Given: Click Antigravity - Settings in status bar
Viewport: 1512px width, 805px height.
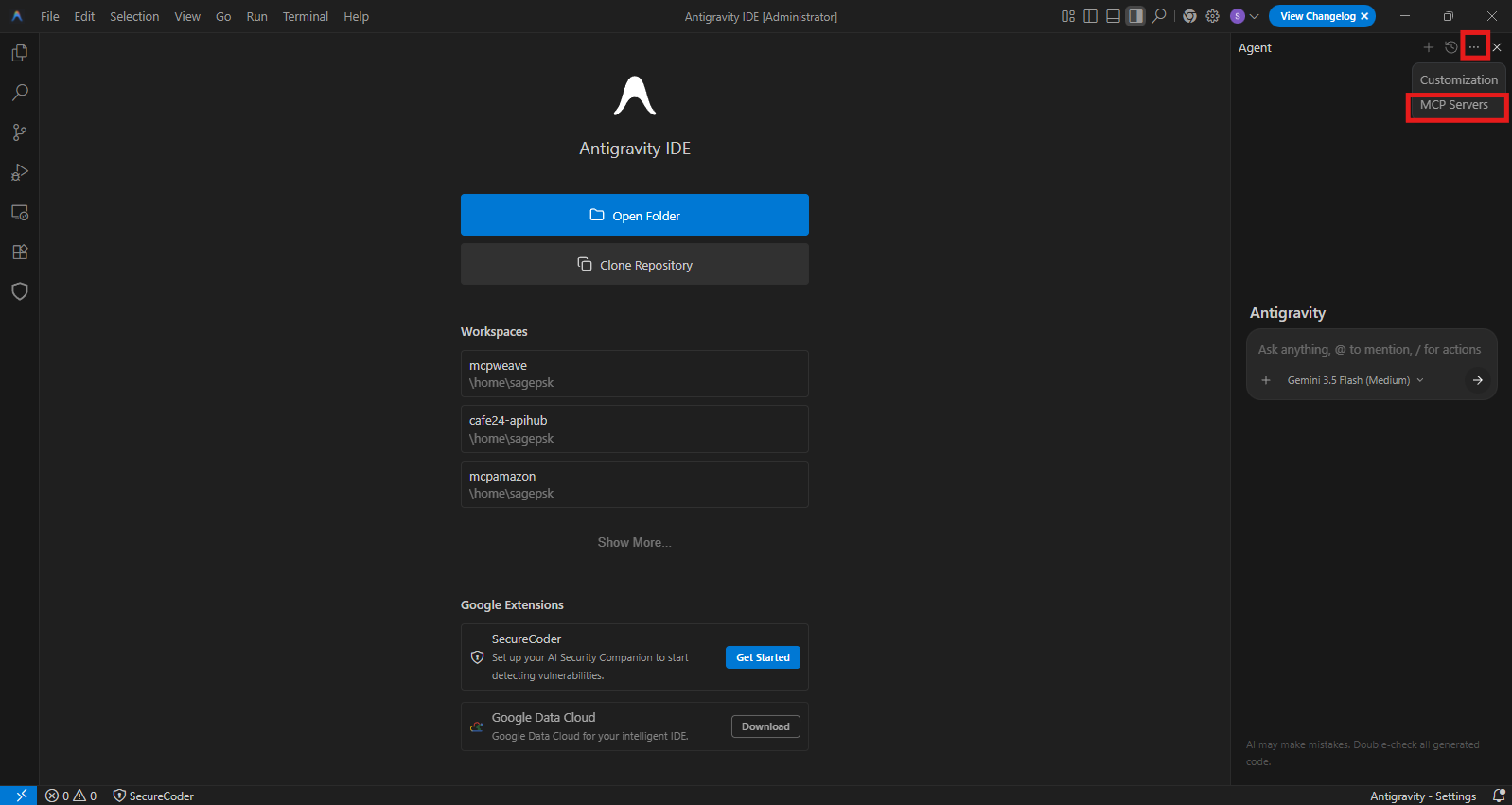Looking at the screenshot, I should tap(1423, 796).
